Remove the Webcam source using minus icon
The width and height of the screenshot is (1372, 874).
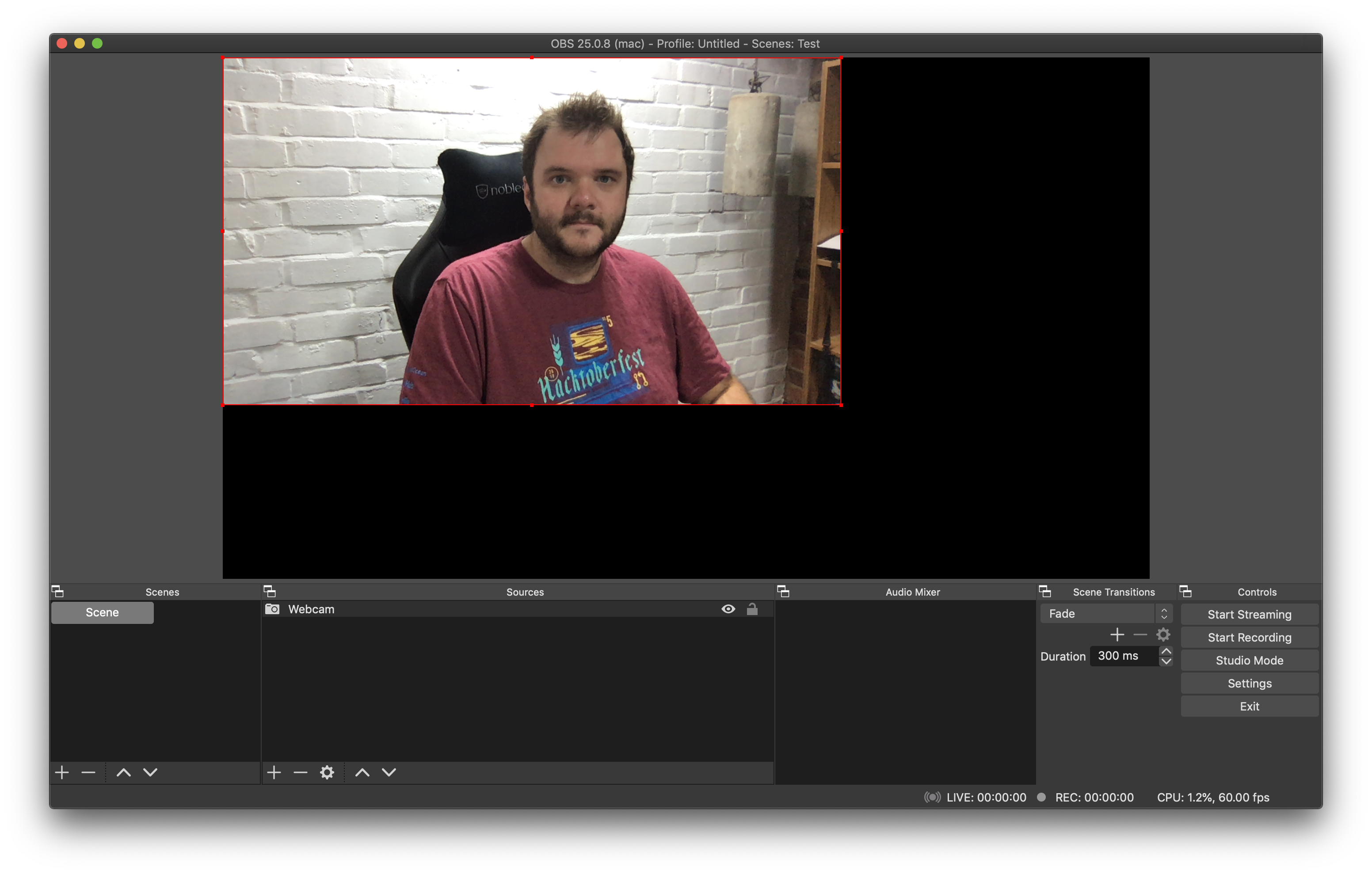[x=300, y=772]
